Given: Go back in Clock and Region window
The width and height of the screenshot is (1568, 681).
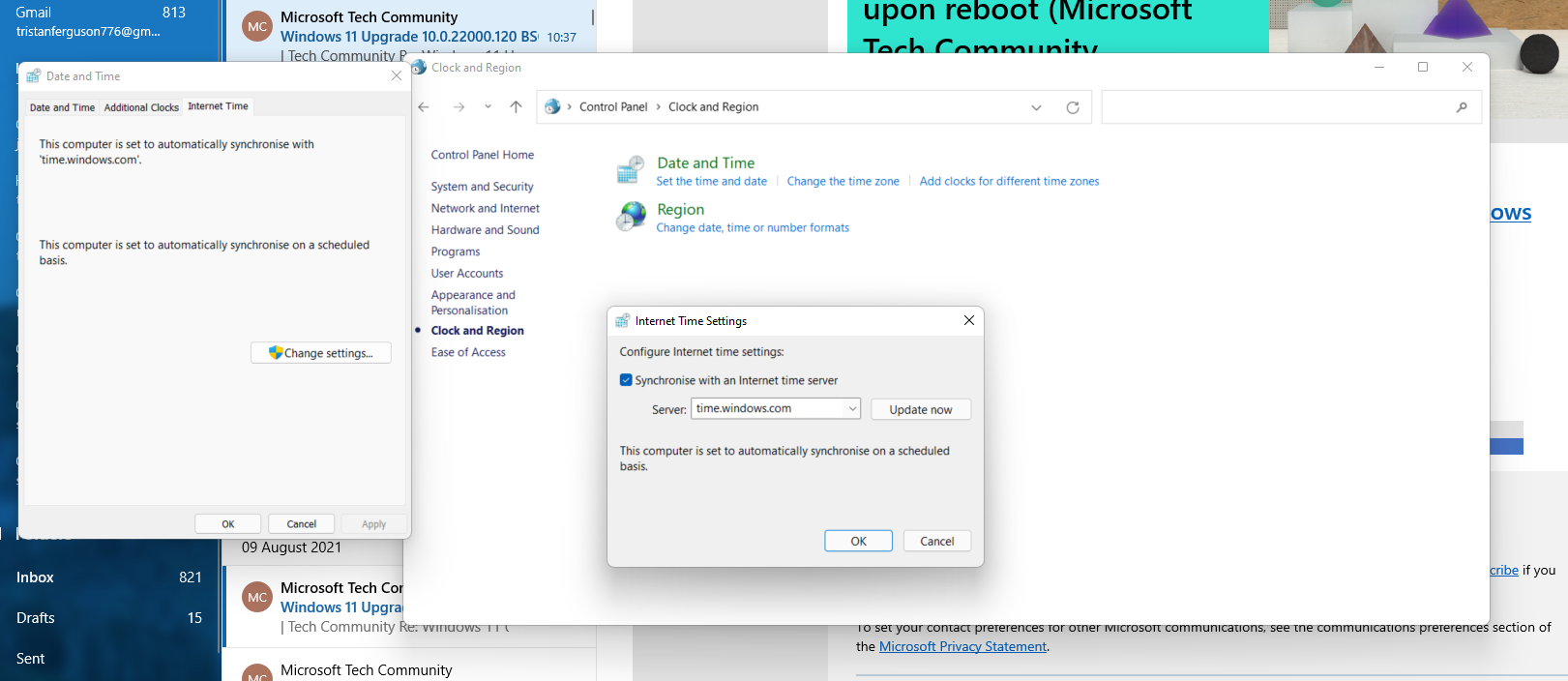Looking at the screenshot, I should [x=424, y=107].
